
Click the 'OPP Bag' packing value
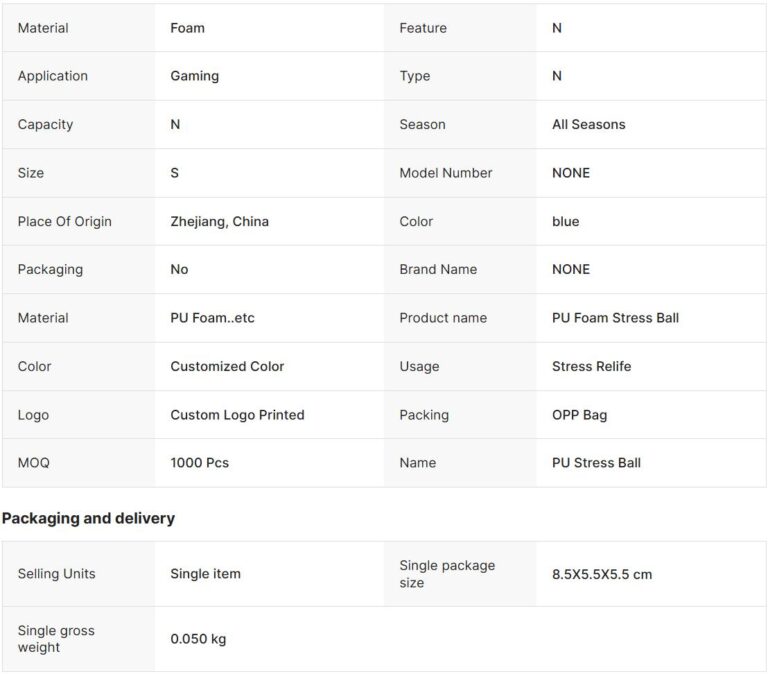point(579,415)
